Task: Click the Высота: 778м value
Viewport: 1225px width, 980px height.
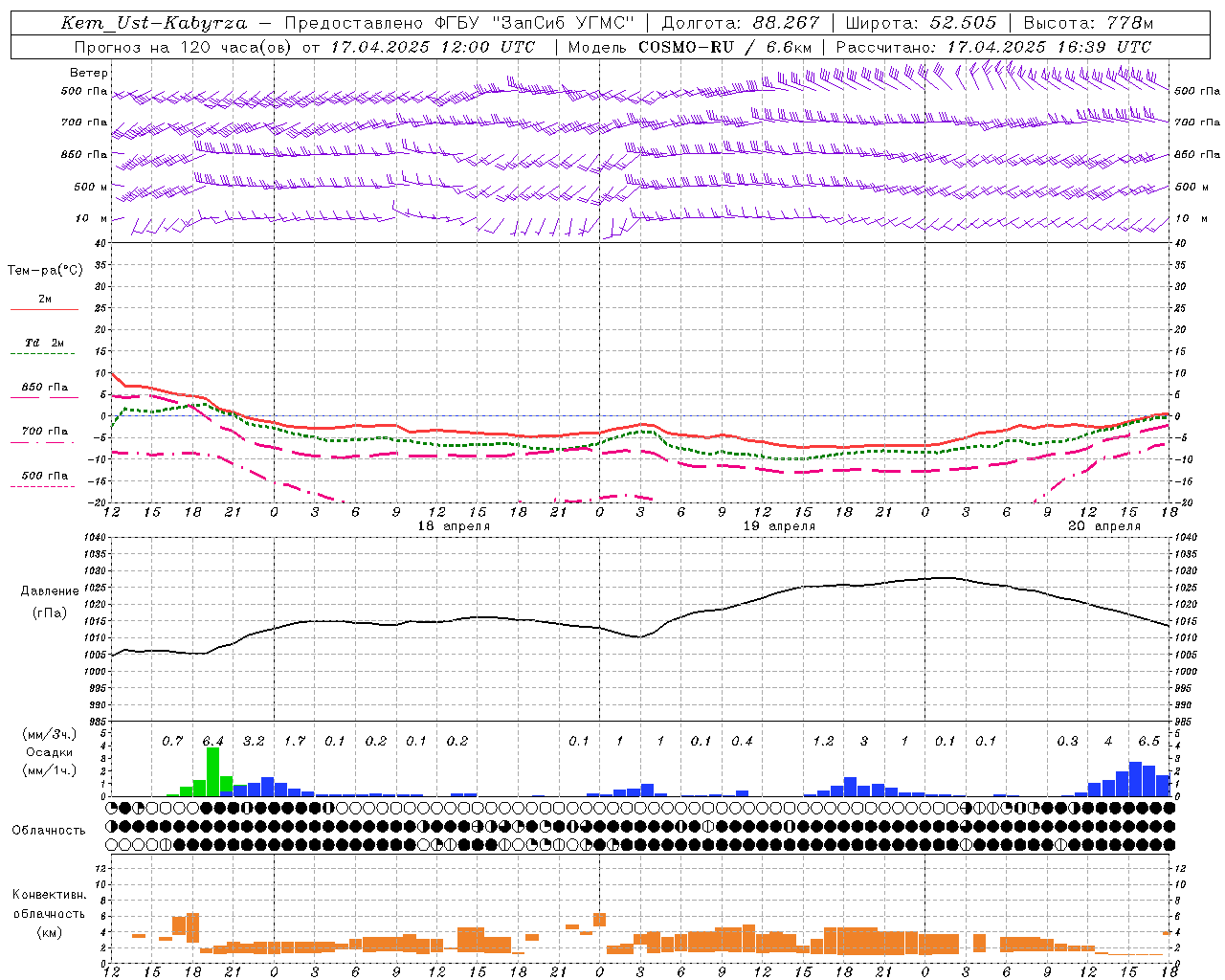Action: pyautogui.click(x=1088, y=23)
